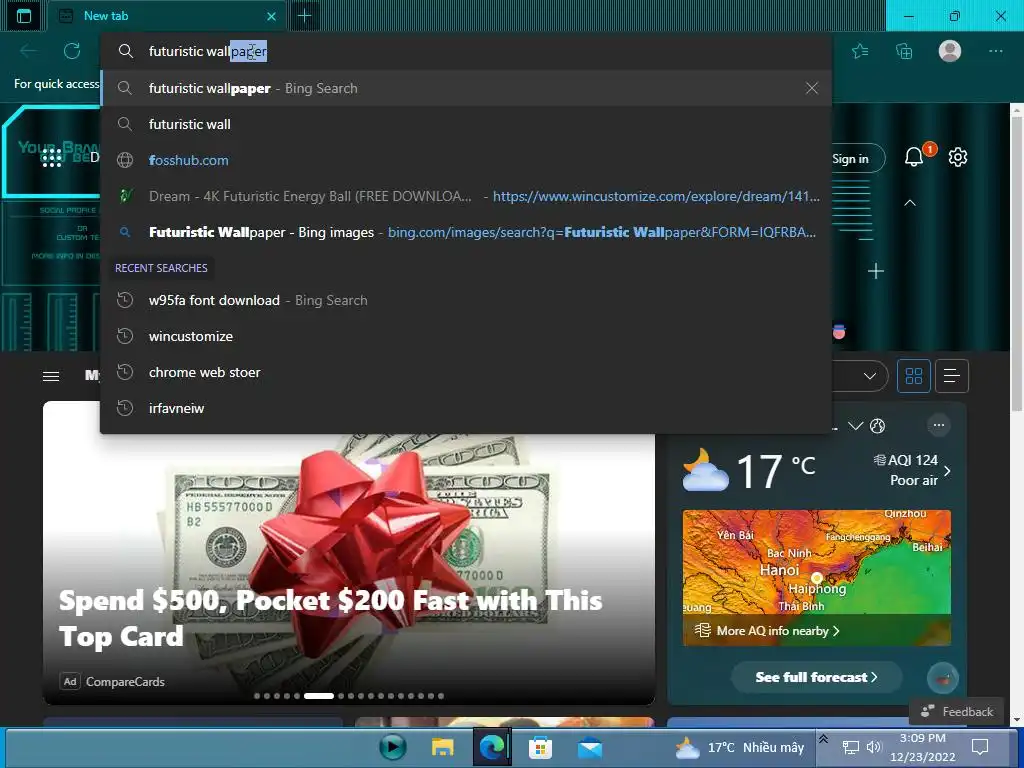The width and height of the screenshot is (1024, 768).
Task: Close the New tab tab
Action: point(272,16)
